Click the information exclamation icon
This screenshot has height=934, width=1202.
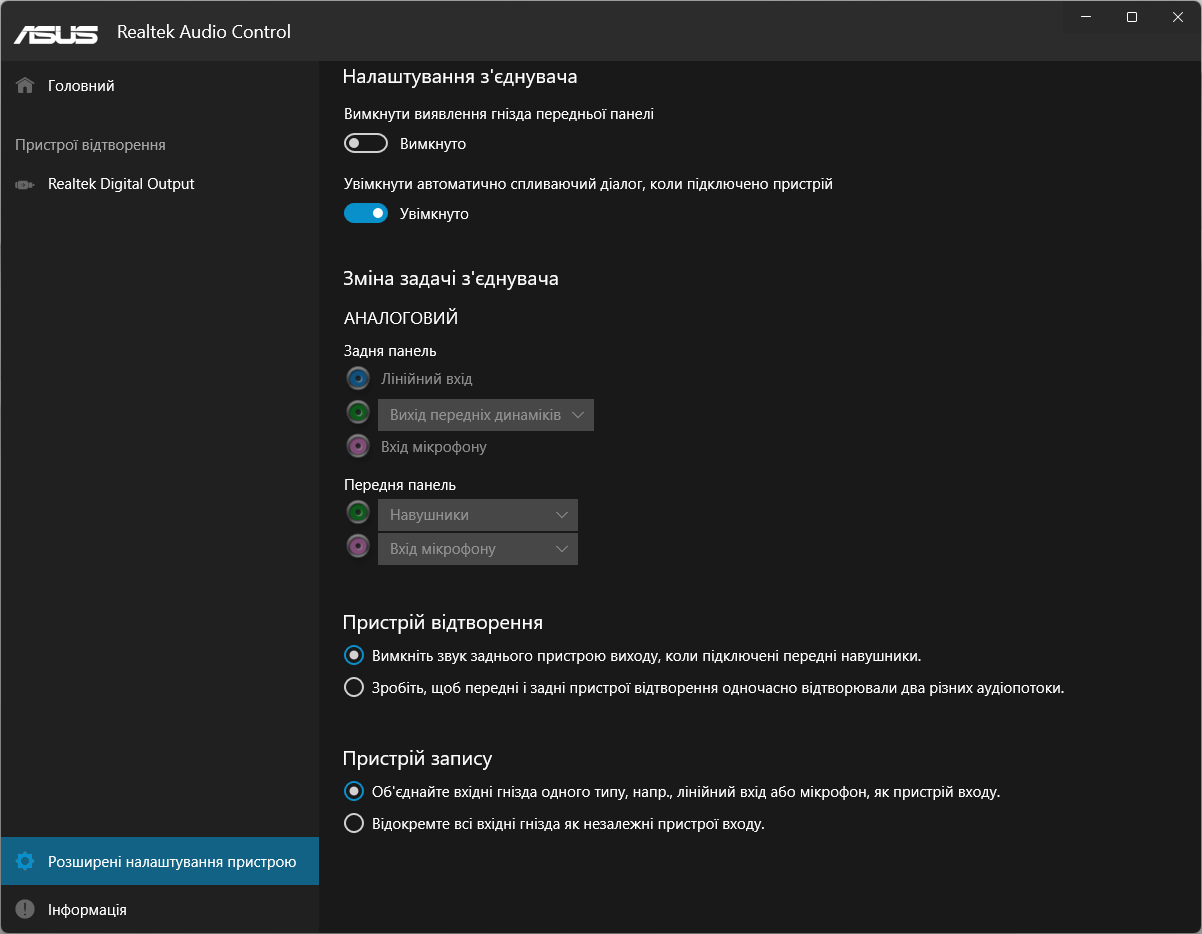(x=26, y=909)
